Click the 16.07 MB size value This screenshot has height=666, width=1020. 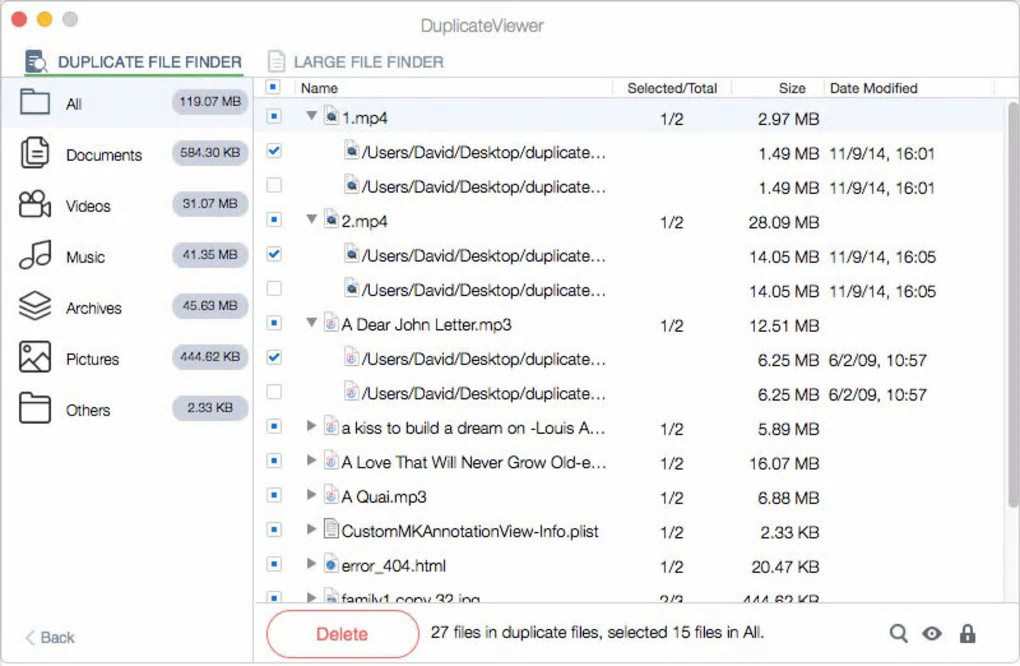(x=784, y=464)
